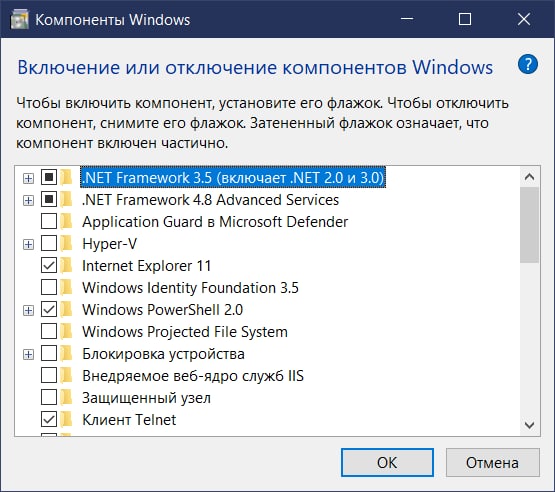This screenshot has height=492, width=555.
Task: Expand the .NET Framework 4.8 Advanced Services node
Action: (x=28, y=201)
